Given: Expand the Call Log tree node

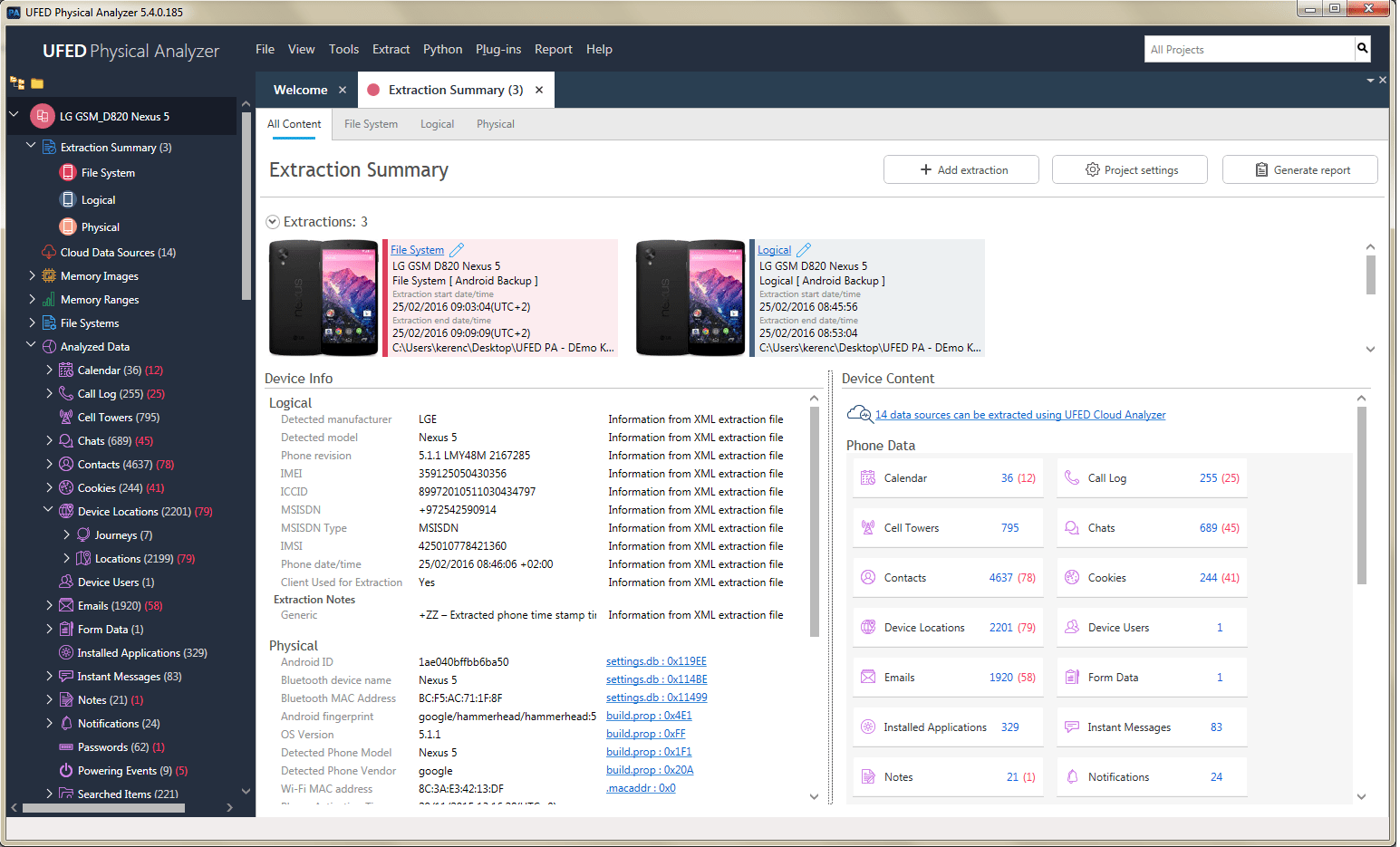Looking at the screenshot, I should pos(49,394).
